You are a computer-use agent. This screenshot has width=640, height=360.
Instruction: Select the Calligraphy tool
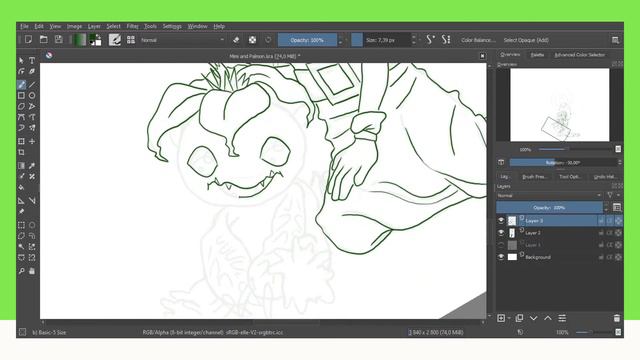[x=32, y=71]
